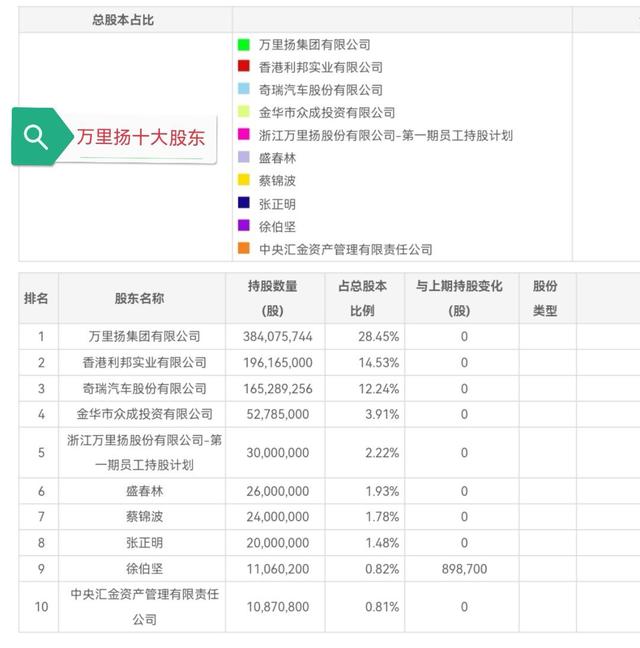
Task: Click the holding change value 898,700
Action: pos(464,569)
